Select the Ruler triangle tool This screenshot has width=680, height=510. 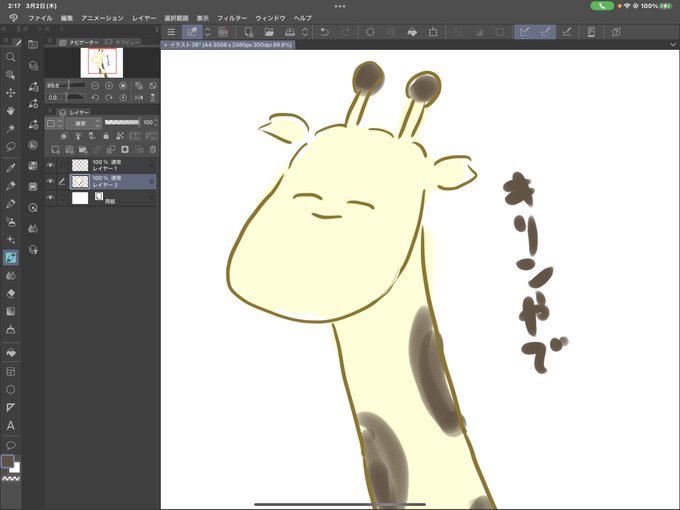click(11, 407)
